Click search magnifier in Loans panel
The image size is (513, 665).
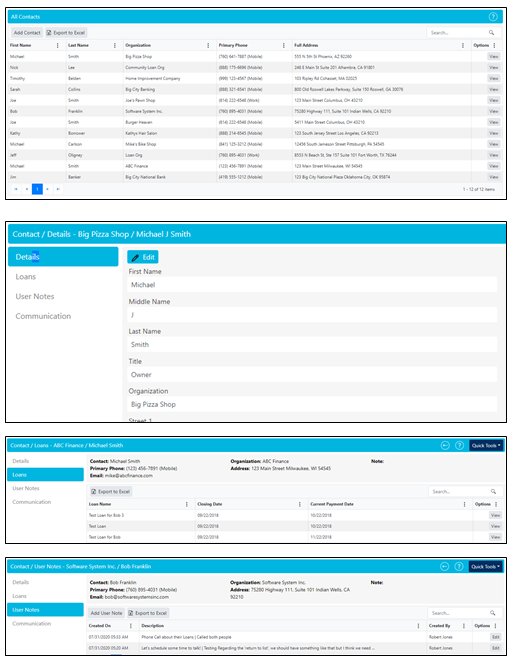coord(493,492)
